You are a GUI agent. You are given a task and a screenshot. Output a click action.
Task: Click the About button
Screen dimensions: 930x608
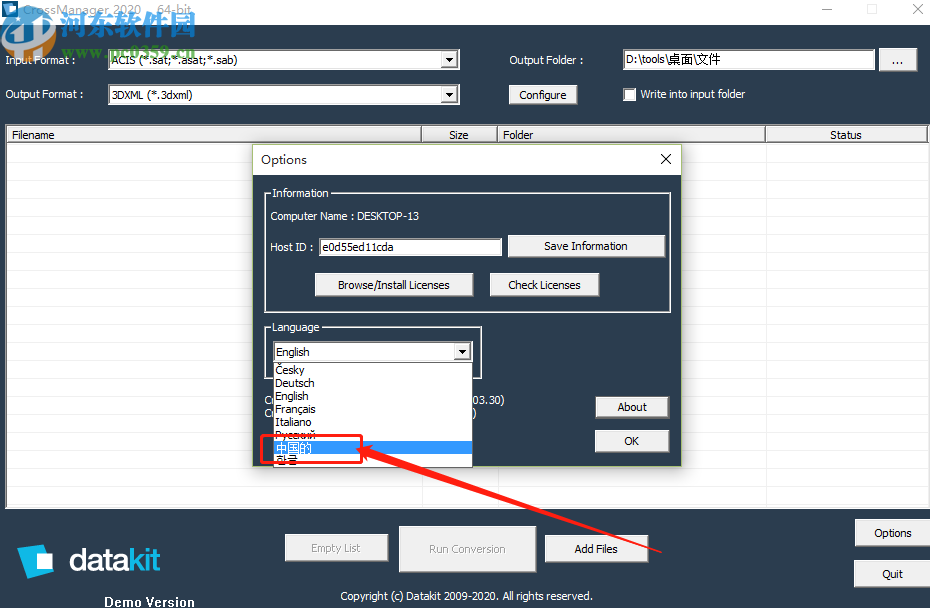pyautogui.click(x=632, y=407)
